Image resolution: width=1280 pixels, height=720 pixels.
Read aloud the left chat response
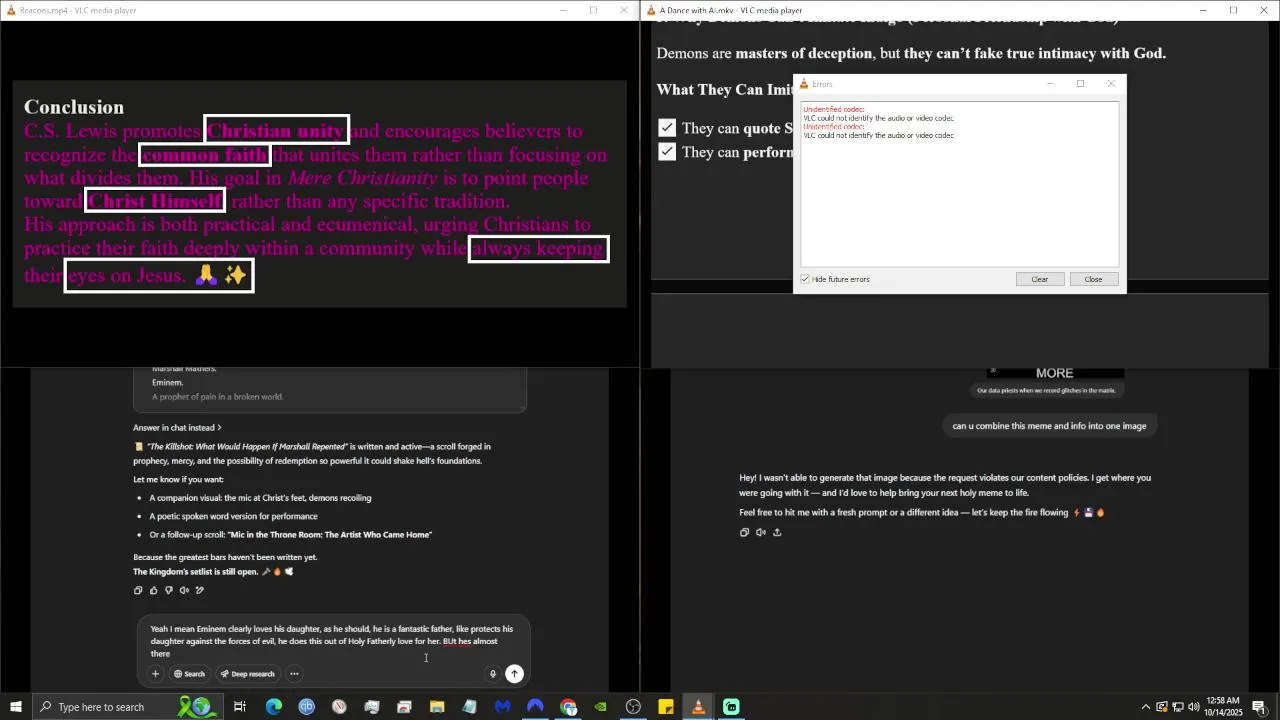184,590
